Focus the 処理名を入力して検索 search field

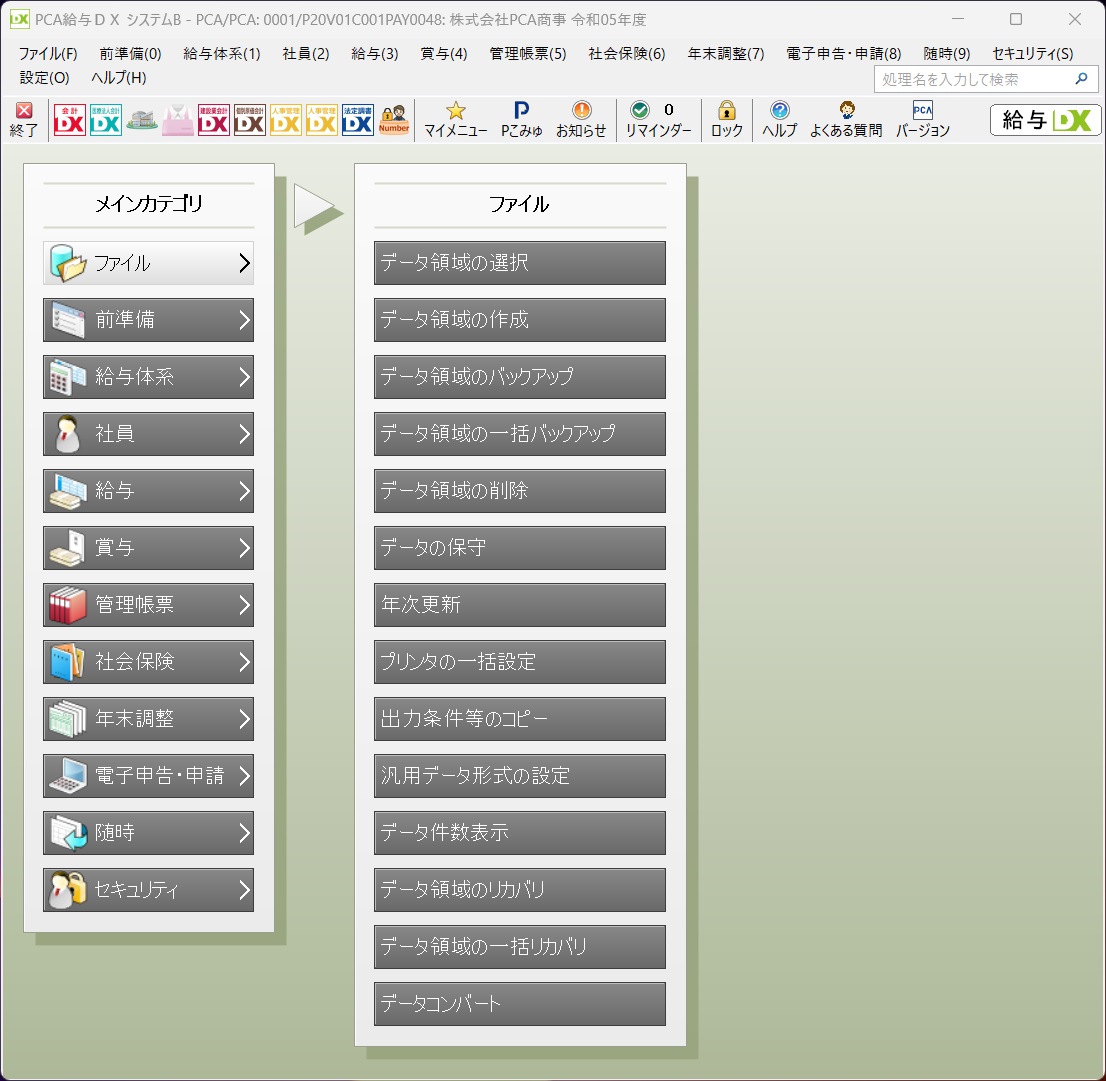[975, 80]
